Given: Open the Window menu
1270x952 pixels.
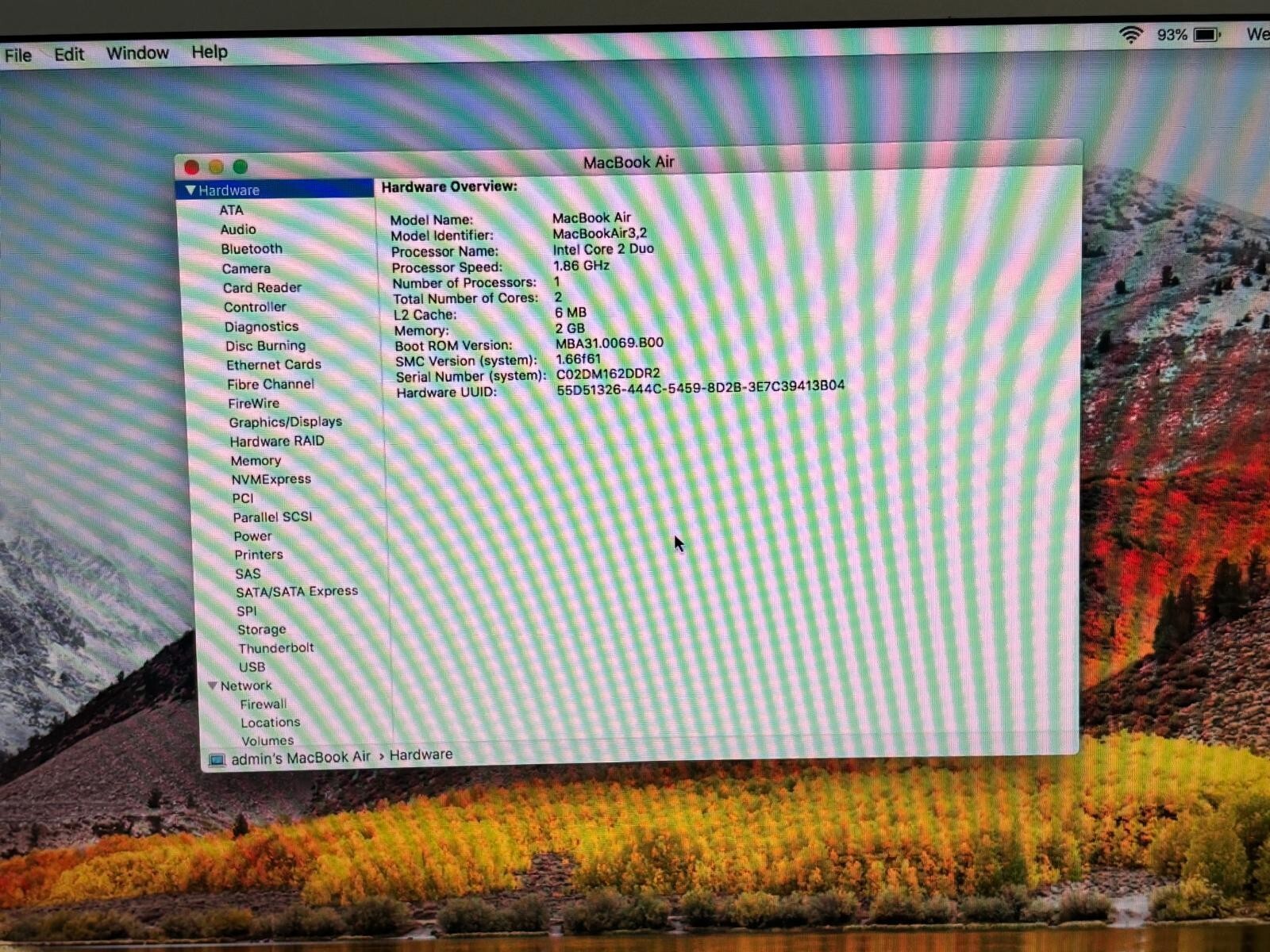Looking at the screenshot, I should coord(137,53).
